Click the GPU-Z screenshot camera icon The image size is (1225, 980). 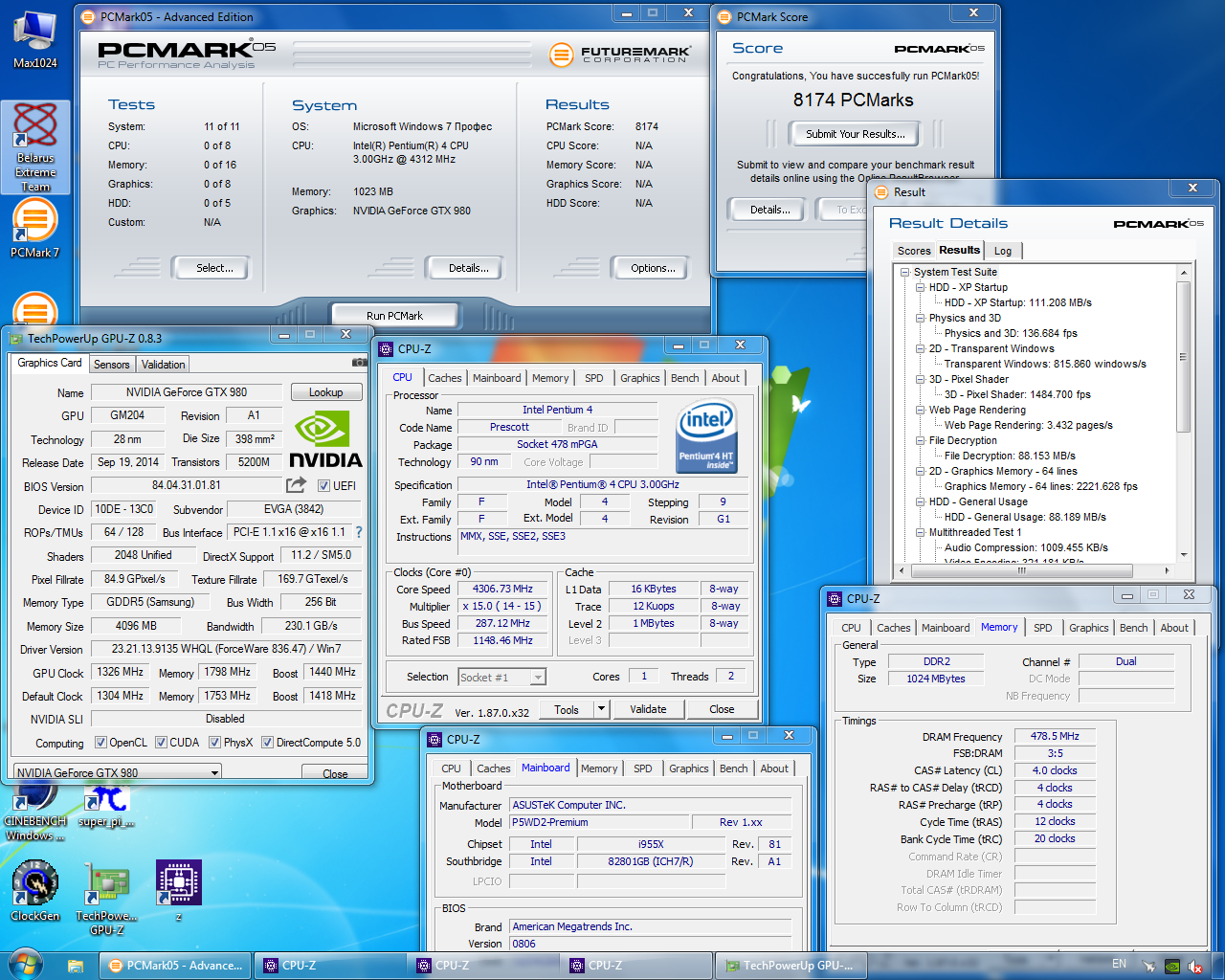(x=359, y=363)
